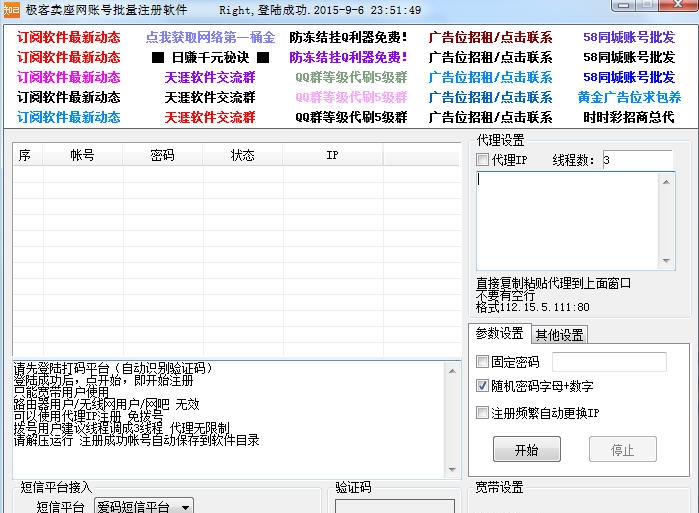Click the app icon in the title bar
This screenshot has height=513, width=699.
(x=10, y=10)
